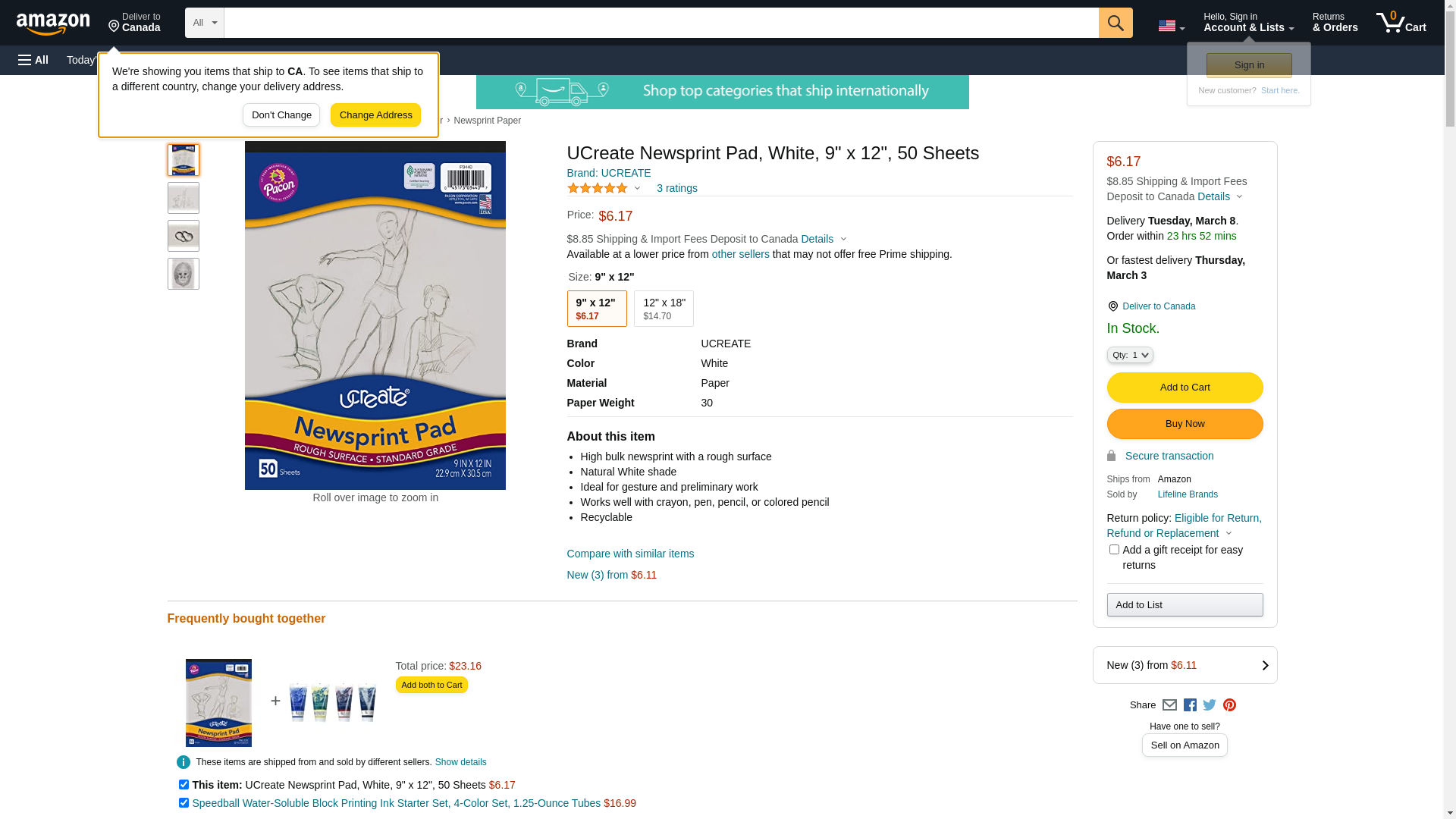Toggle the gift receipt checkbox
Image resolution: width=1456 pixels, height=819 pixels.
click(x=1114, y=550)
